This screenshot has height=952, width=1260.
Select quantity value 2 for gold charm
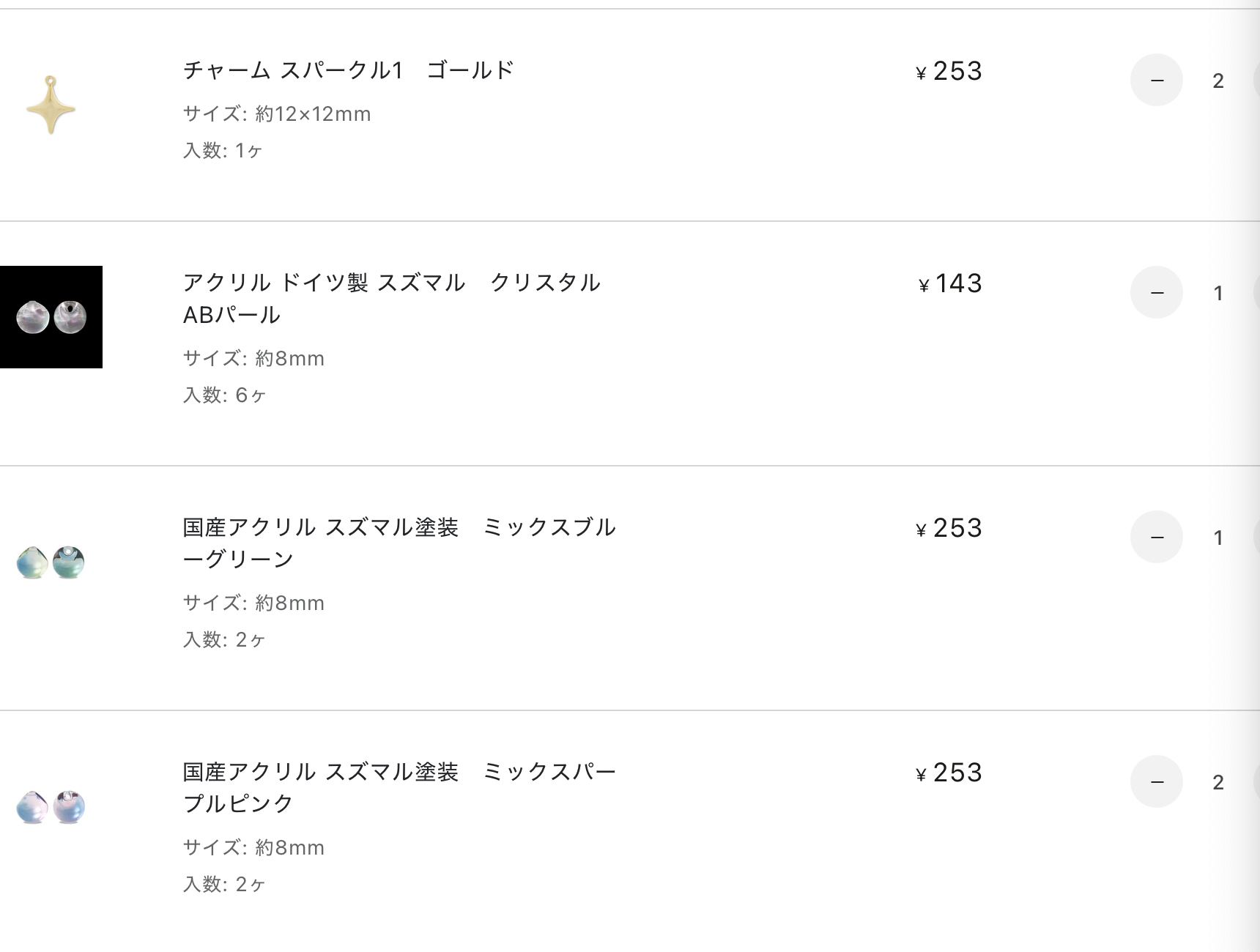(x=1218, y=81)
